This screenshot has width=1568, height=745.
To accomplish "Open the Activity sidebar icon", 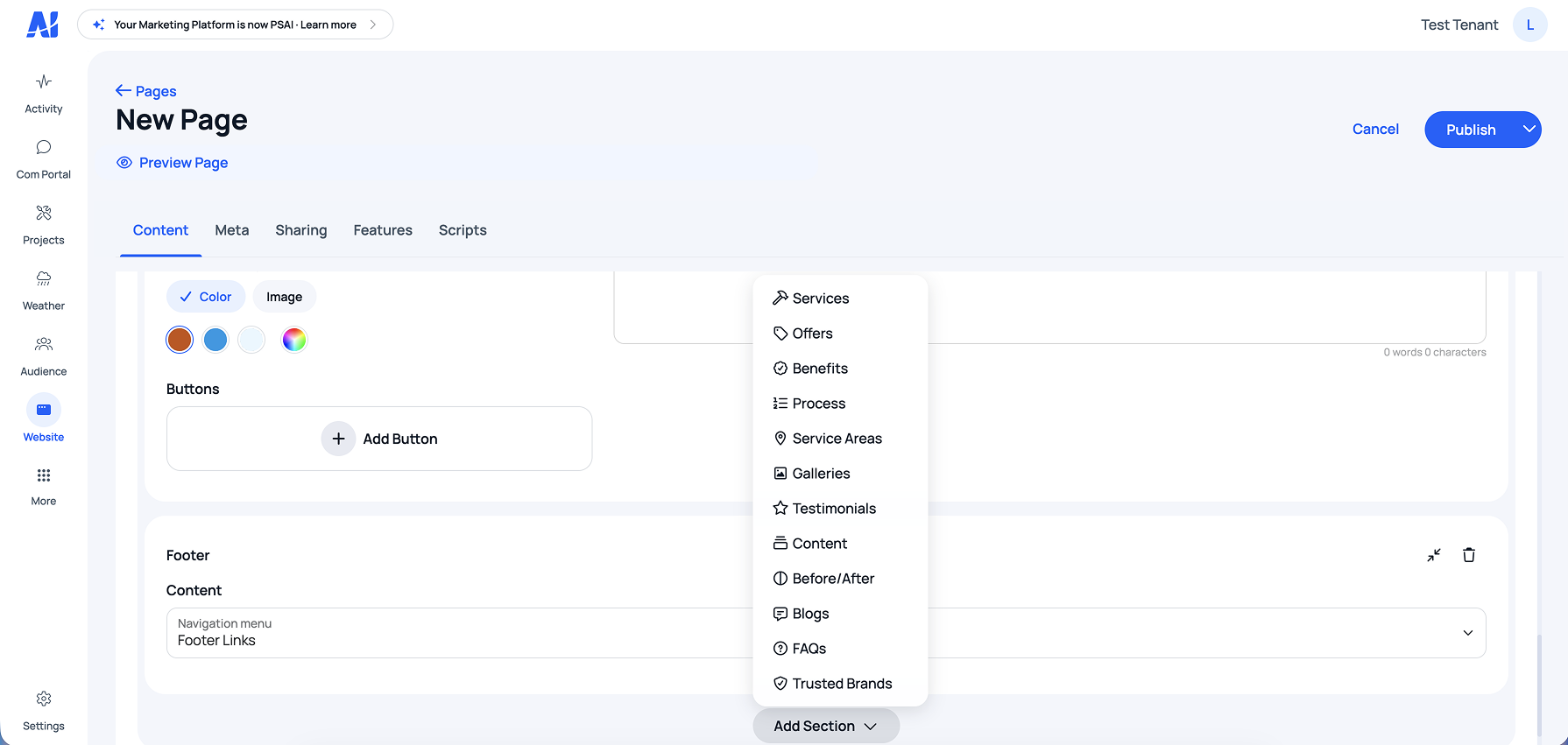I will click(x=44, y=82).
